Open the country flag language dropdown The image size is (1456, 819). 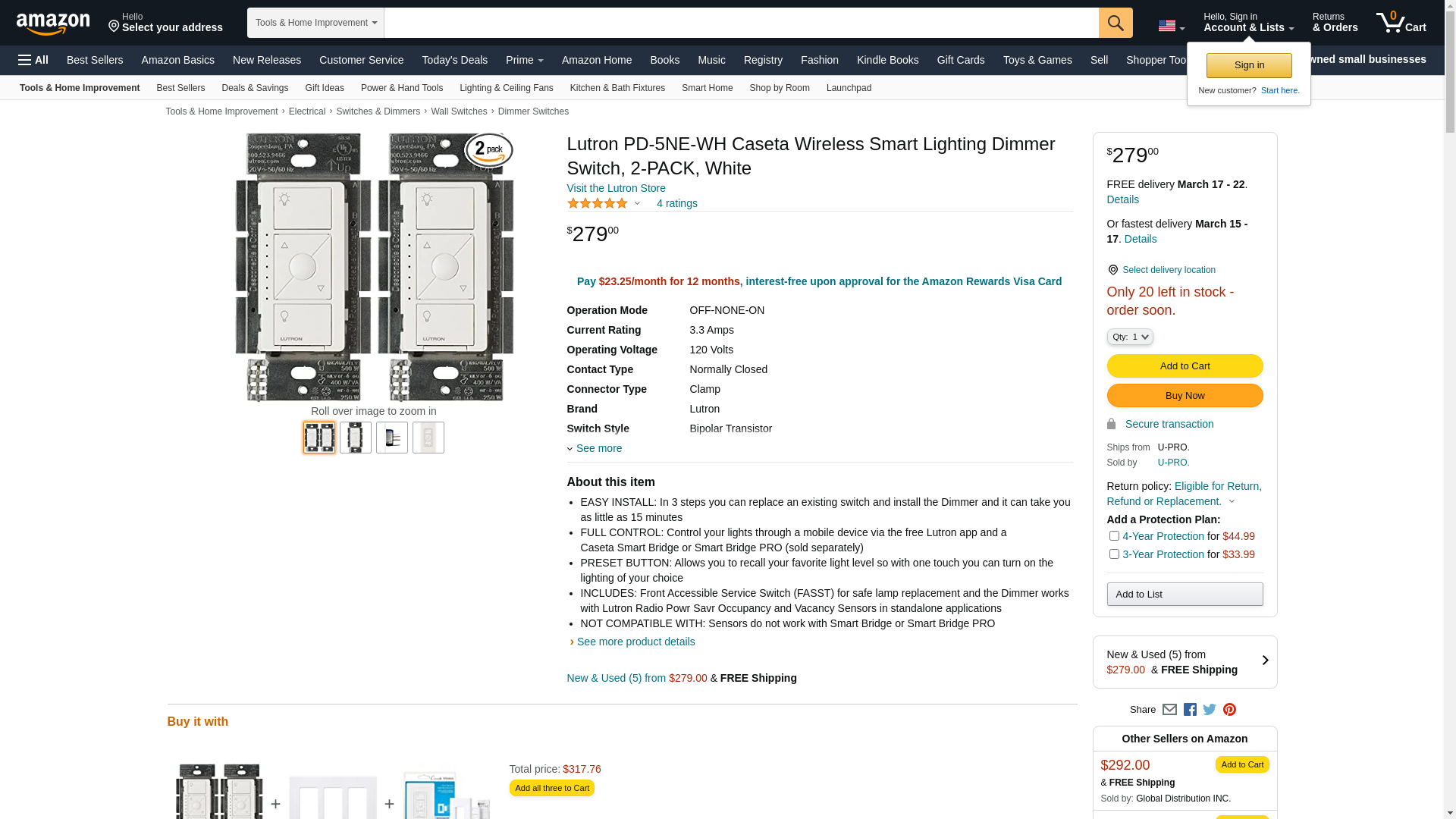pyautogui.click(x=1171, y=27)
